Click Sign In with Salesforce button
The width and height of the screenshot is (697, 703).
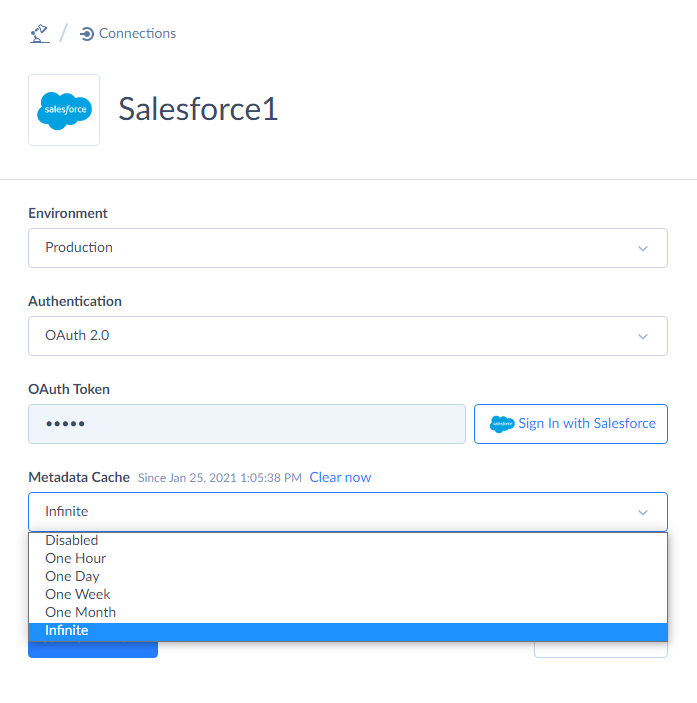pyautogui.click(x=571, y=424)
